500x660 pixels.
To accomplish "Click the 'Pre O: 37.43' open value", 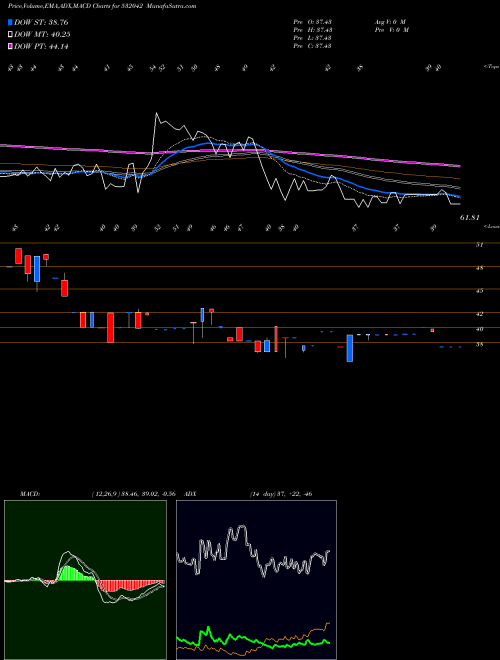I will (313, 22).
